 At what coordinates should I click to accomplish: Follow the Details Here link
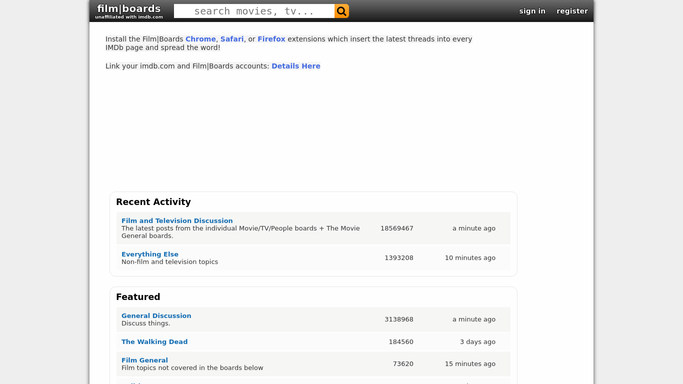[x=296, y=66]
